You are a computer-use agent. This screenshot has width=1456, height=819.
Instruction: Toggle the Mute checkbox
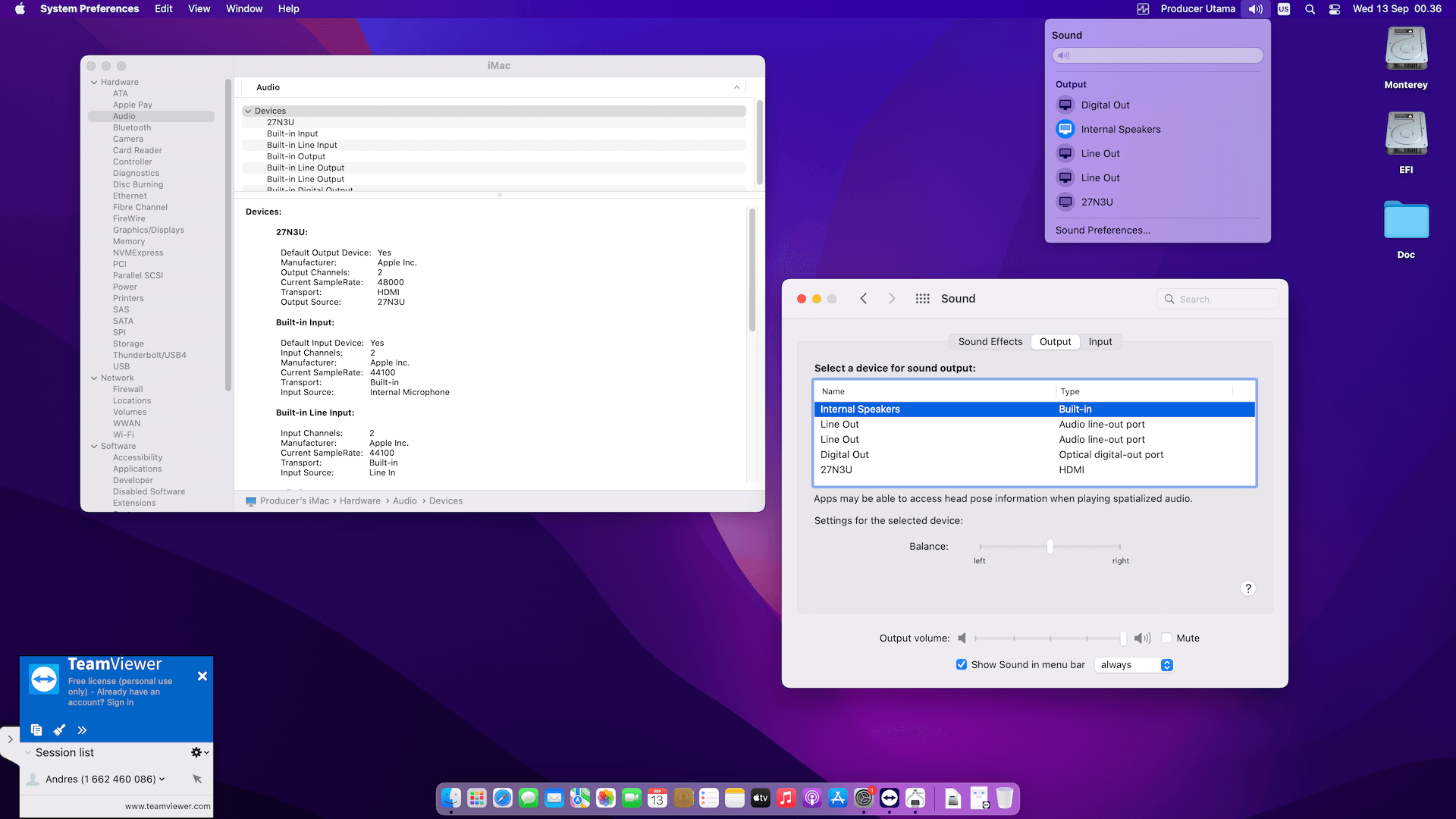coord(1167,639)
